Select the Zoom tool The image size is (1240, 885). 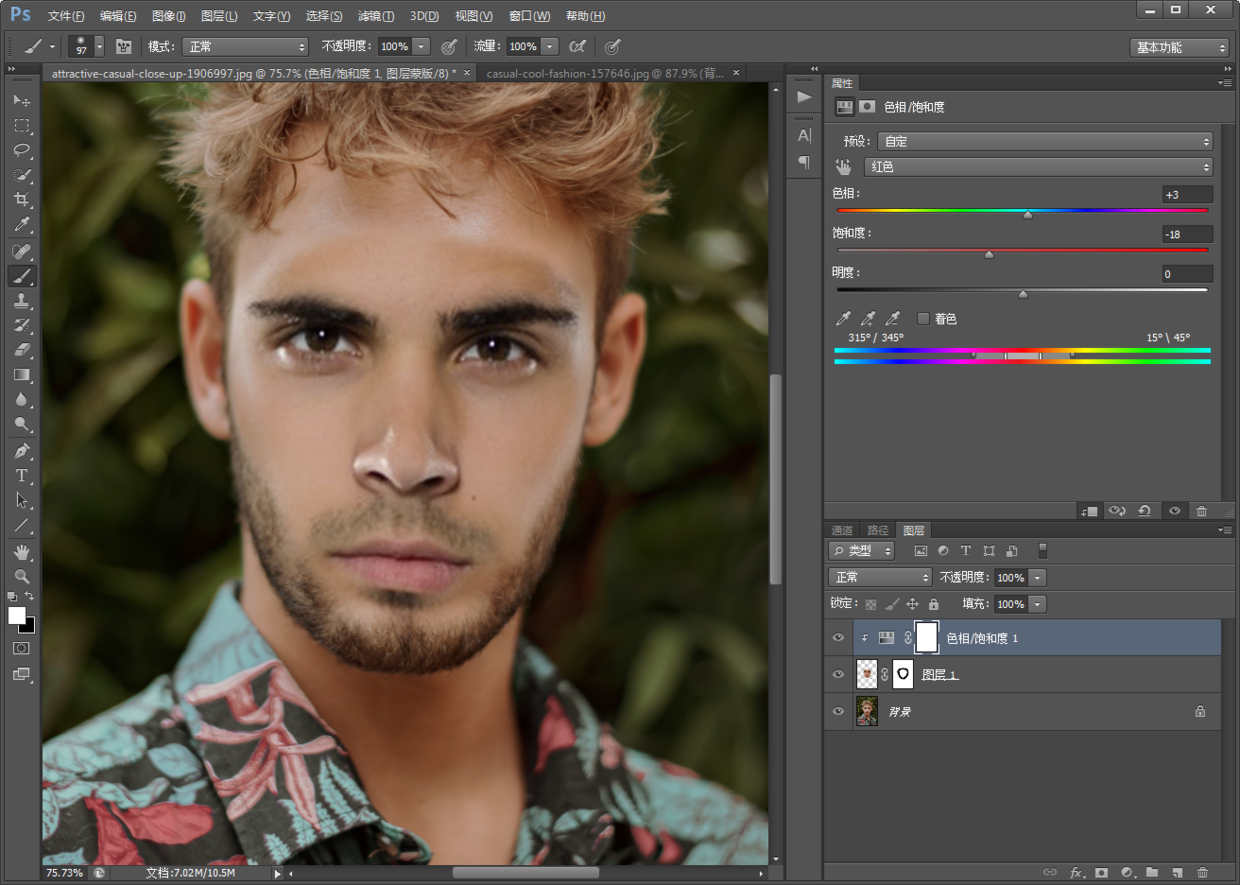22,576
